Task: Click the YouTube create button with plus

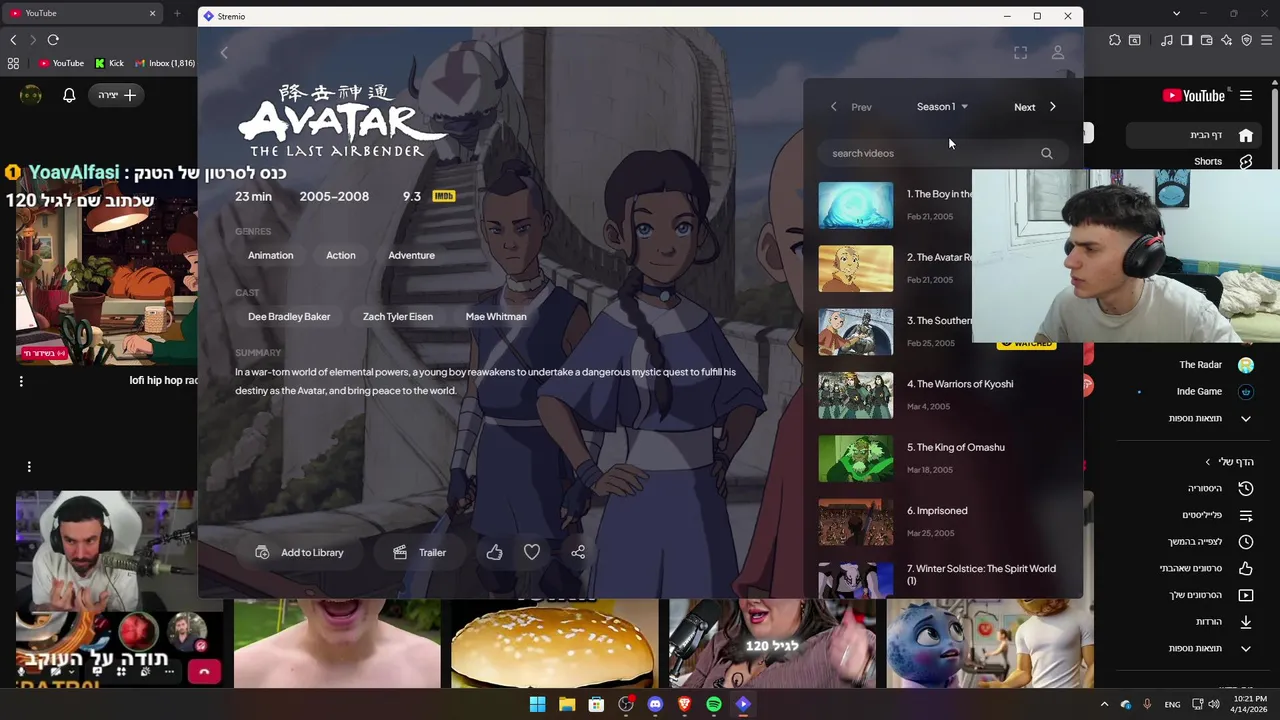Action: tap(118, 95)
